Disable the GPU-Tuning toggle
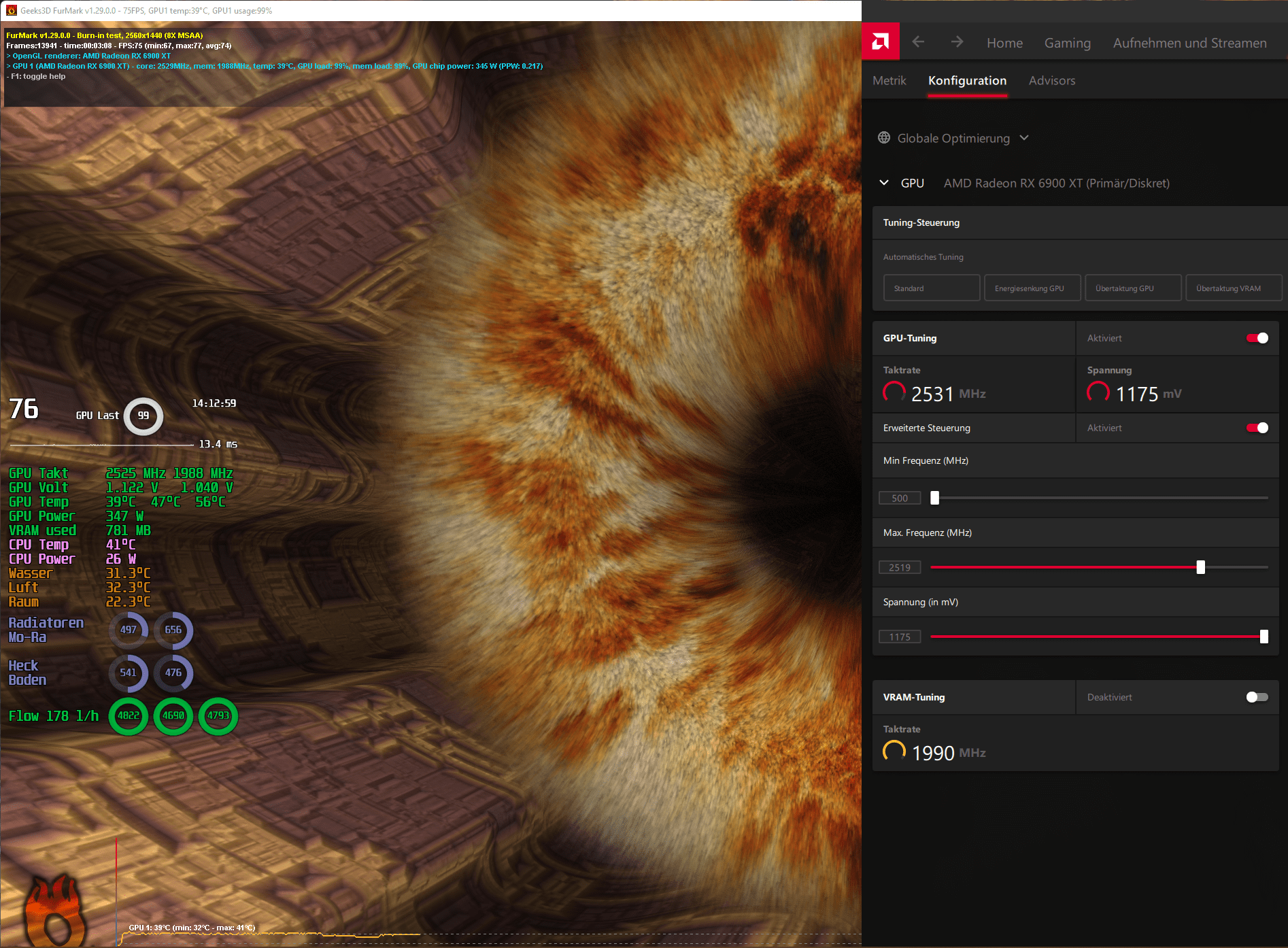The height and width of the screenshot is (948, 1288). [x=1257, y=338]
